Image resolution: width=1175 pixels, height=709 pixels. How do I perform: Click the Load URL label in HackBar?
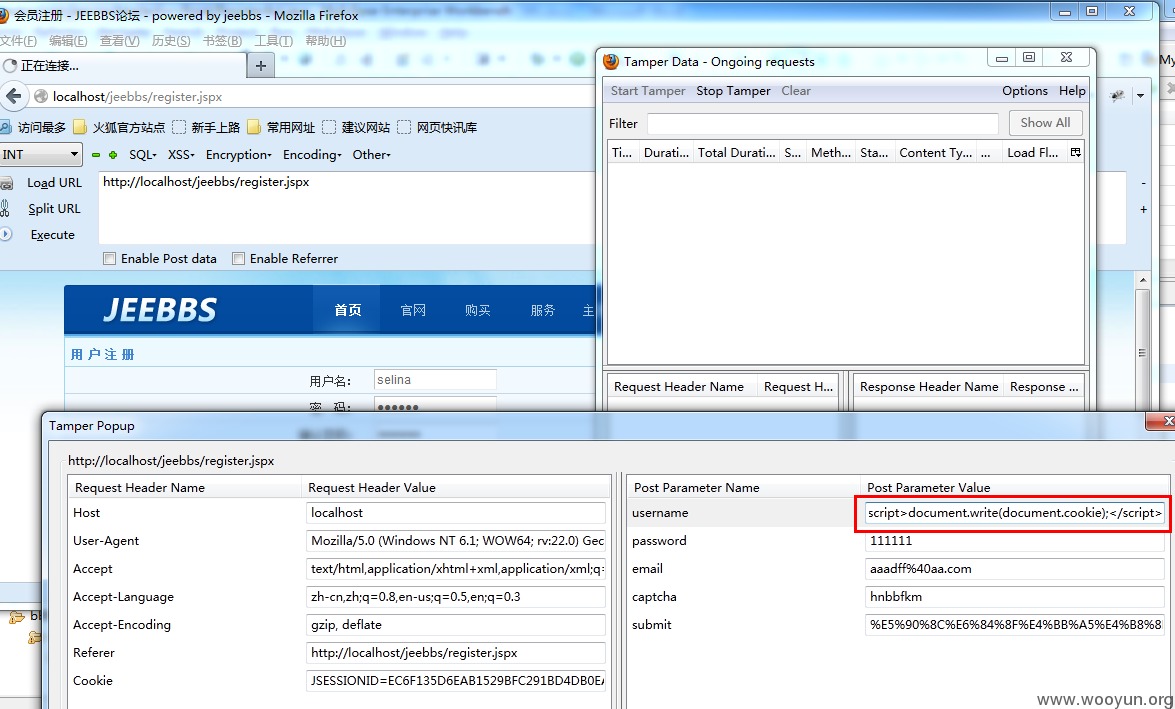tap(54, 183)
